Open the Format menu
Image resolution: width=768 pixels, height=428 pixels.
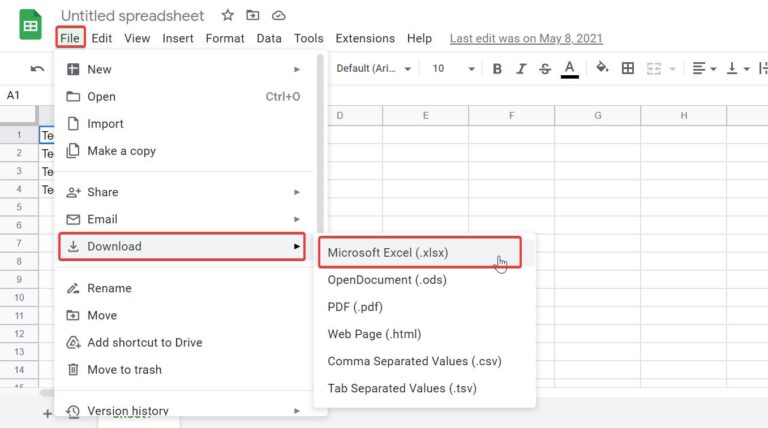tap(225, 38)
